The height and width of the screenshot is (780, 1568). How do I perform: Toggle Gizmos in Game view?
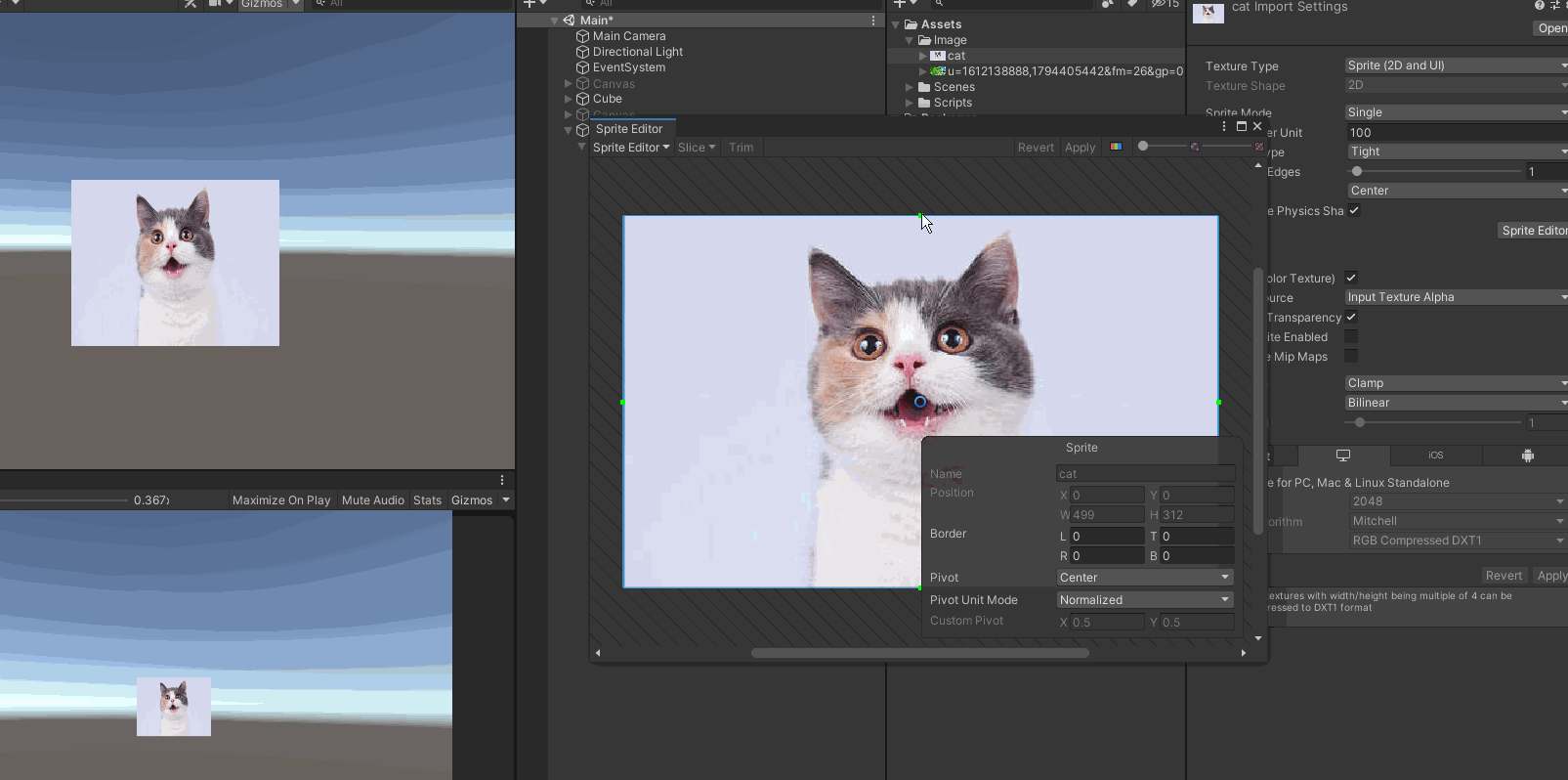tap(472, 500)
